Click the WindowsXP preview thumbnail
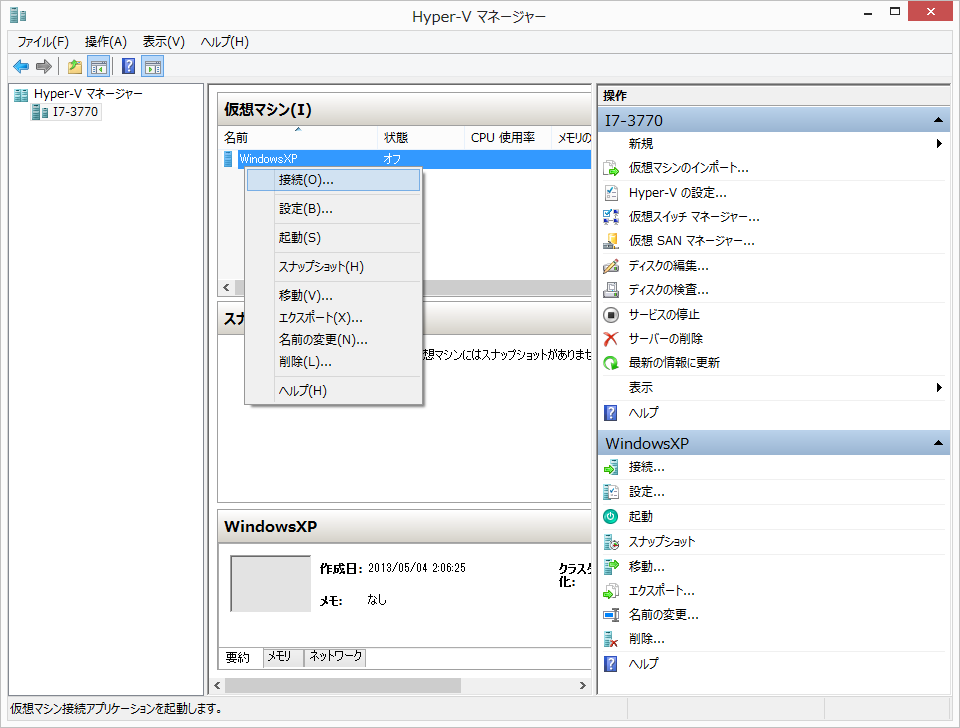 pos(271,584)
